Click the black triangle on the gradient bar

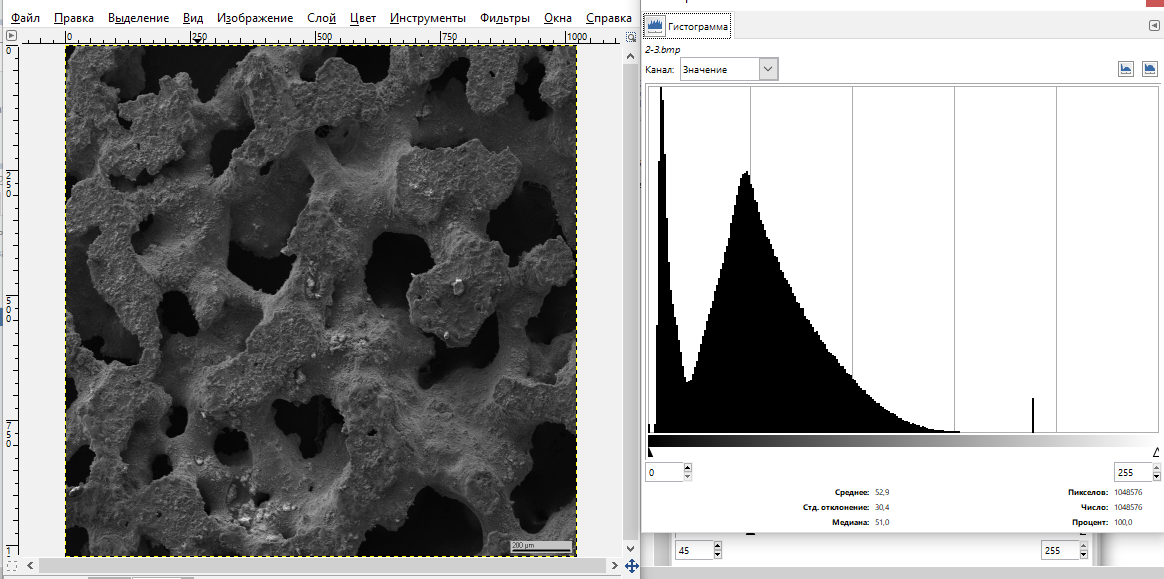pos(651,452)
